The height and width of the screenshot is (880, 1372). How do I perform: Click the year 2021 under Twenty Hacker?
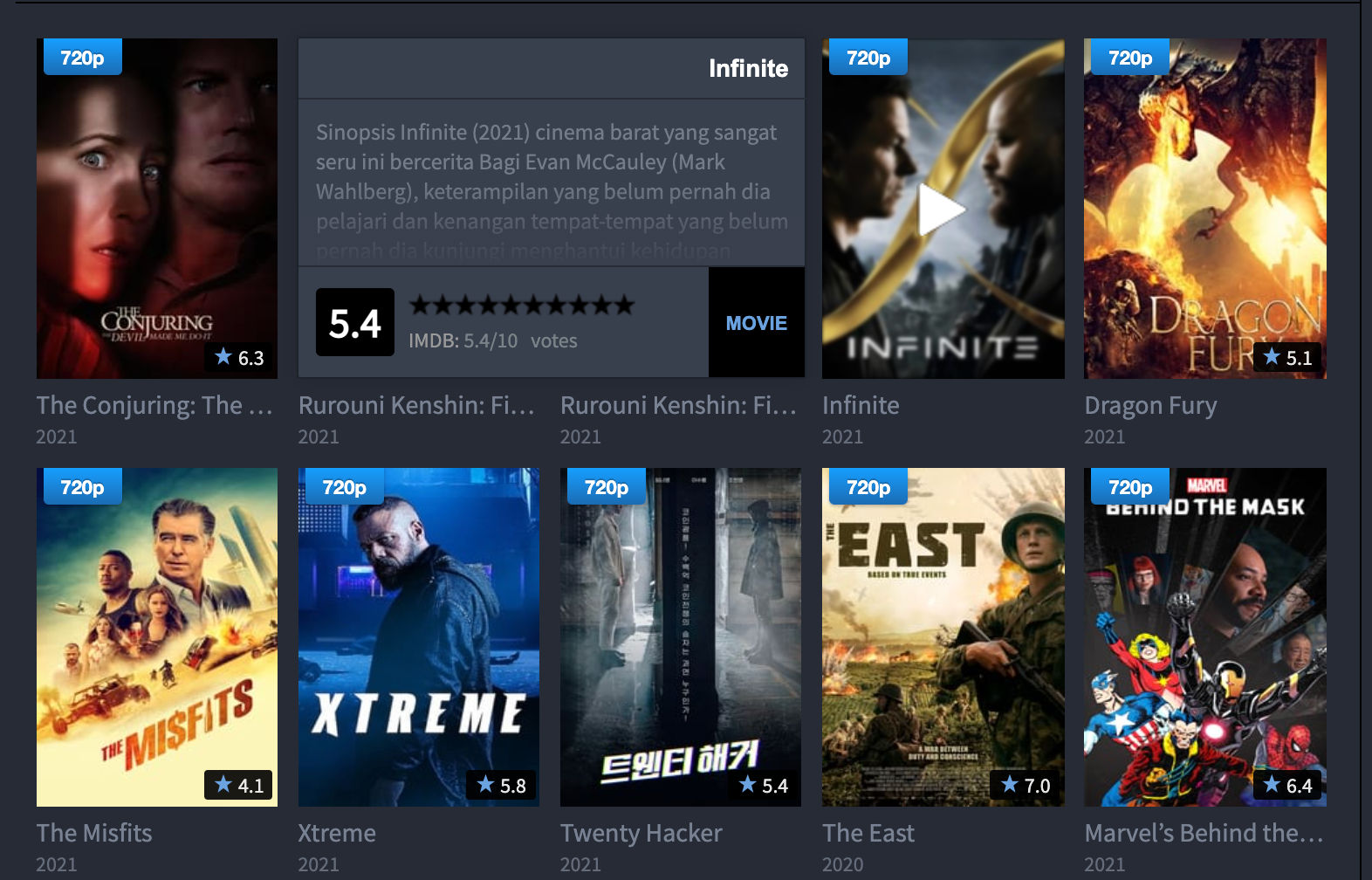(x=580, y=864)
